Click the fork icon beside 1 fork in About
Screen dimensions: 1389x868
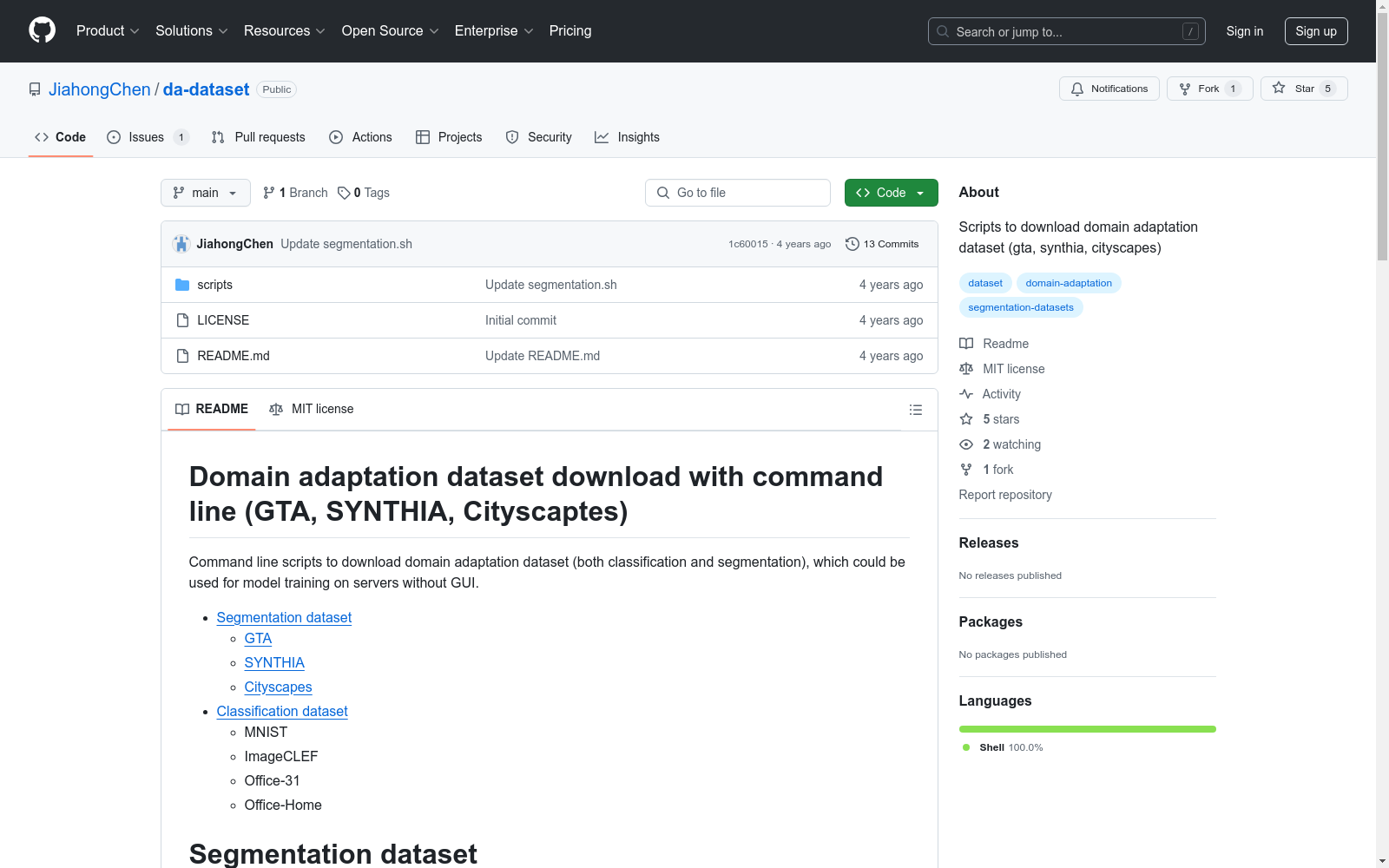point(966,470)
